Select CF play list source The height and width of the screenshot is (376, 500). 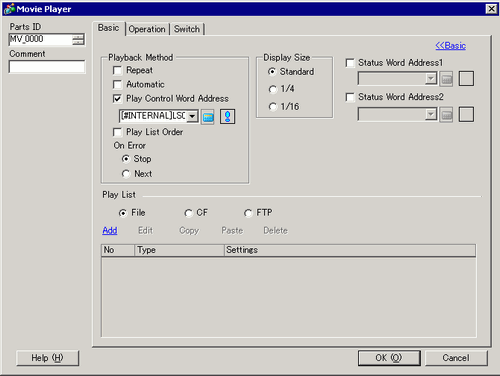(188, 213)
